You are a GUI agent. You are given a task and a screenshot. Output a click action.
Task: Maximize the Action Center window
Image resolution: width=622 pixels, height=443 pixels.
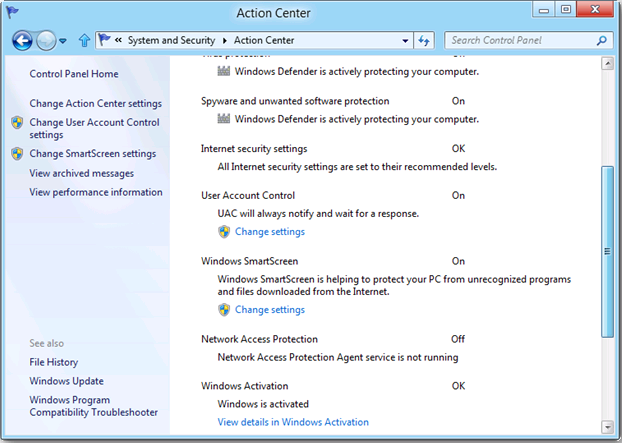(566, 10)
